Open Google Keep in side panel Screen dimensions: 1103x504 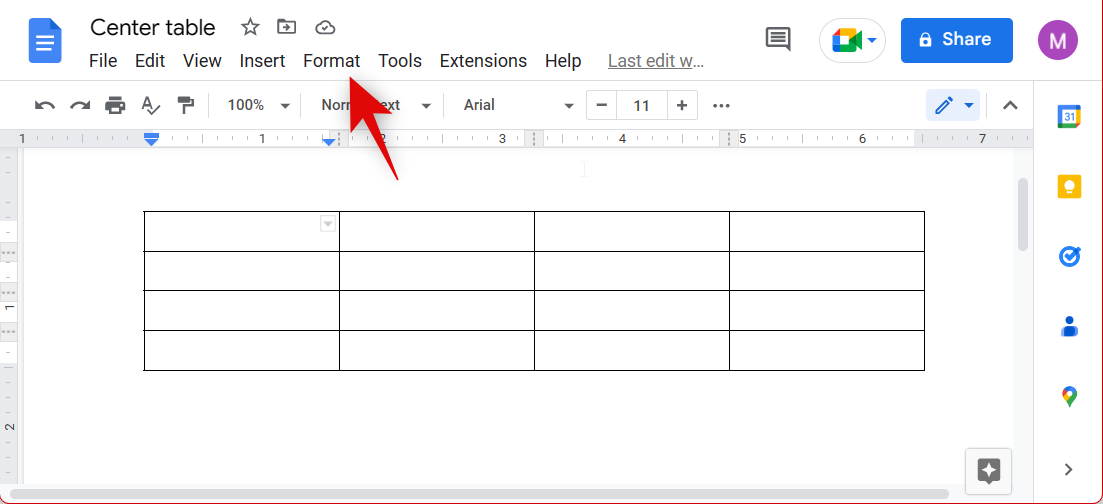click(x=1069, y=186)
